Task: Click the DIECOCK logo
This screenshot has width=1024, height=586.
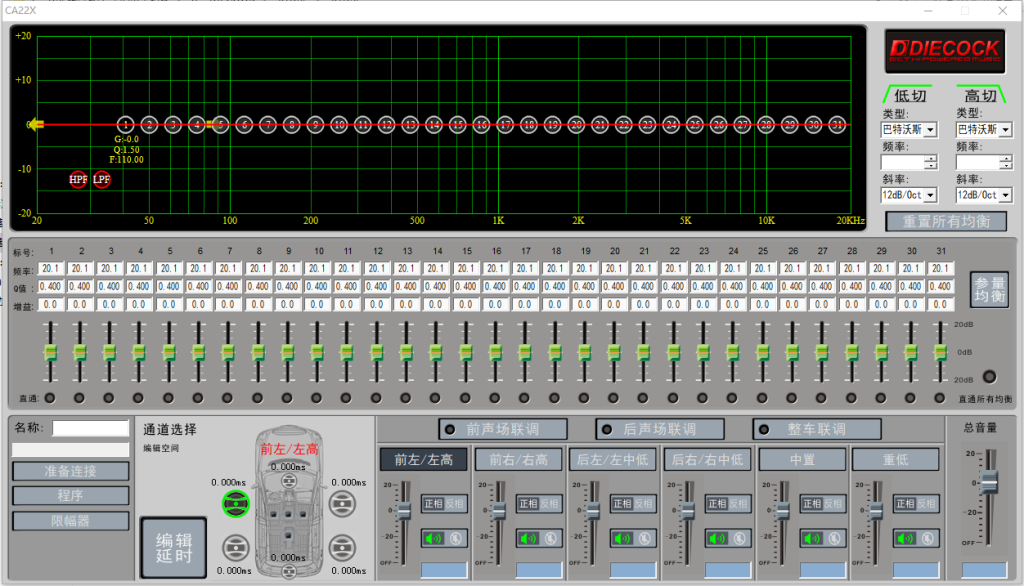Action: click(944, 50)
